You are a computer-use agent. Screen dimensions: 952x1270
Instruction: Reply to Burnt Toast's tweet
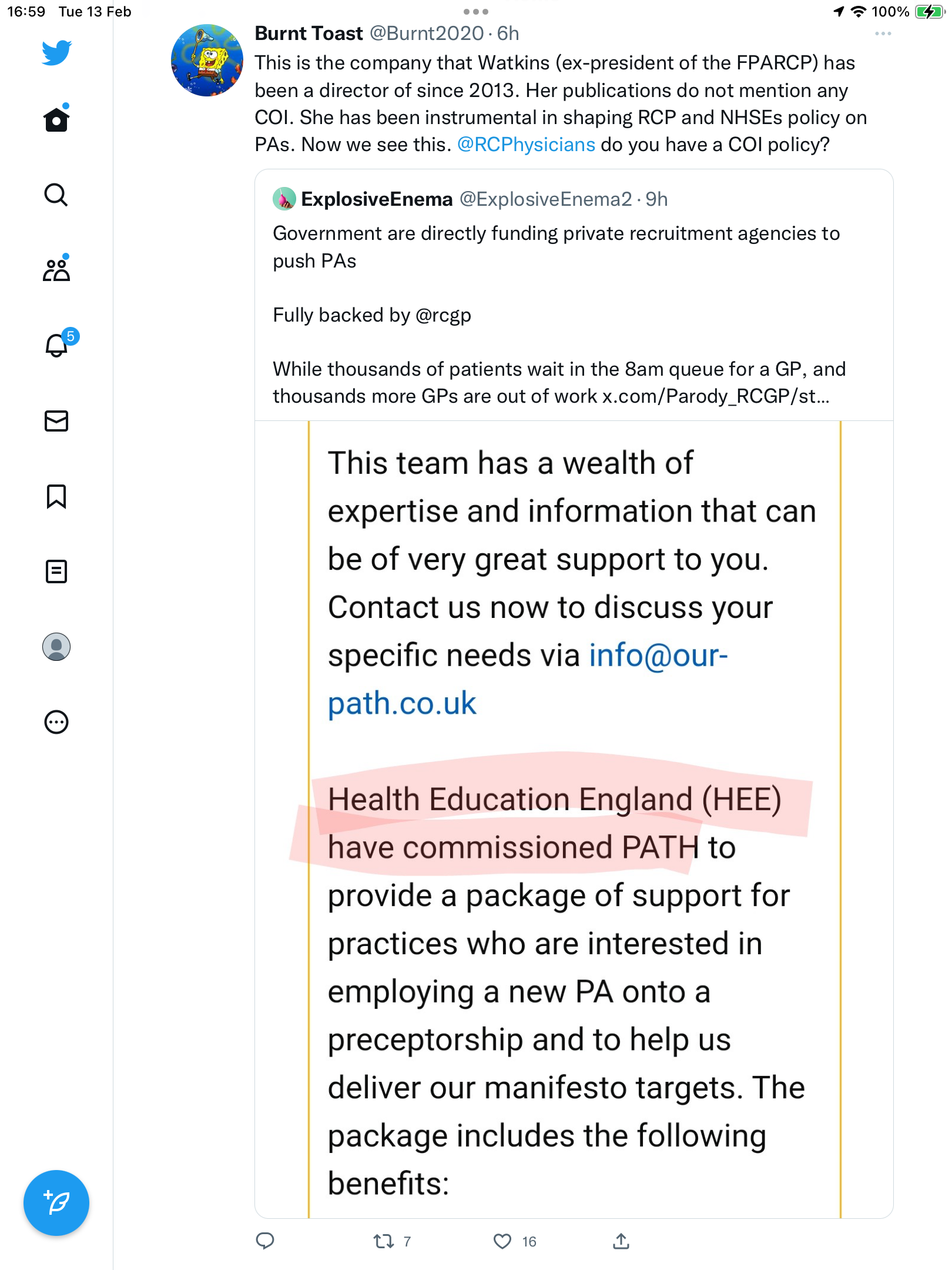265,1241
